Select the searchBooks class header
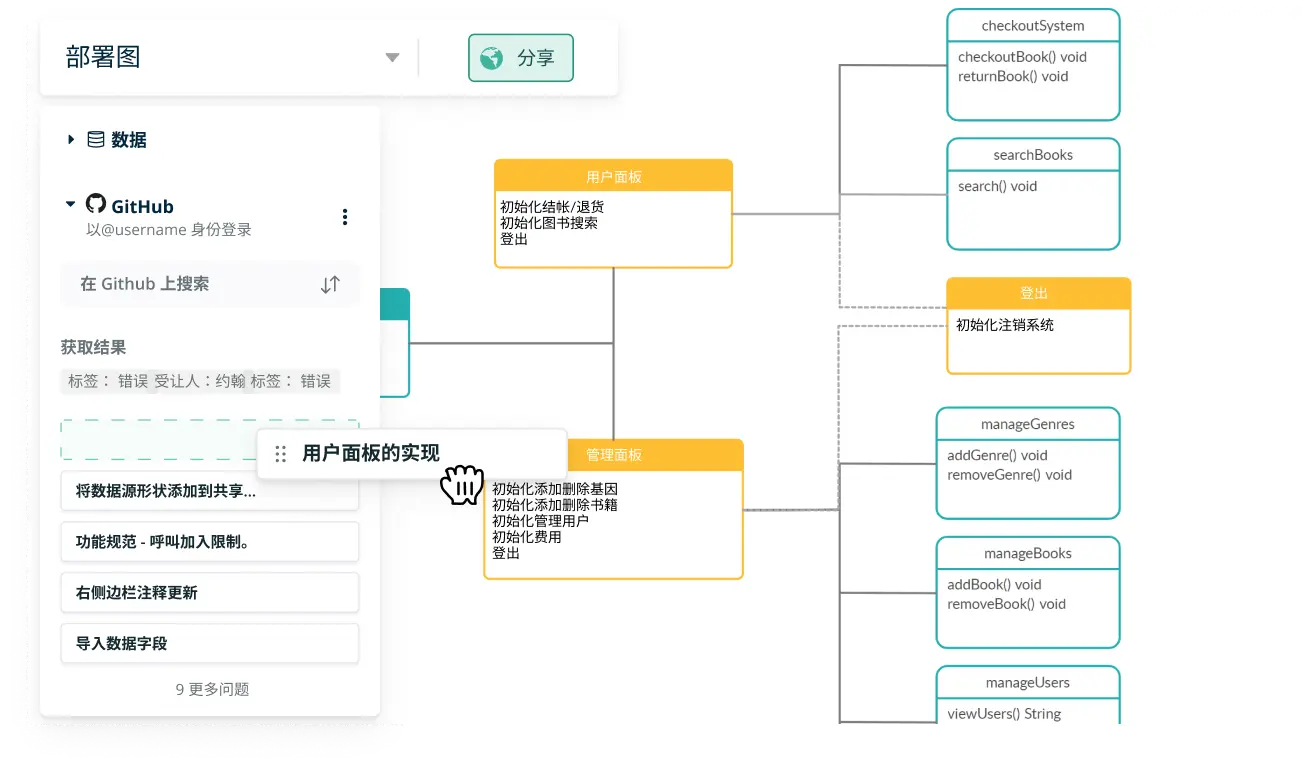Screen dimensions: 1305x778 point(1033,155)
